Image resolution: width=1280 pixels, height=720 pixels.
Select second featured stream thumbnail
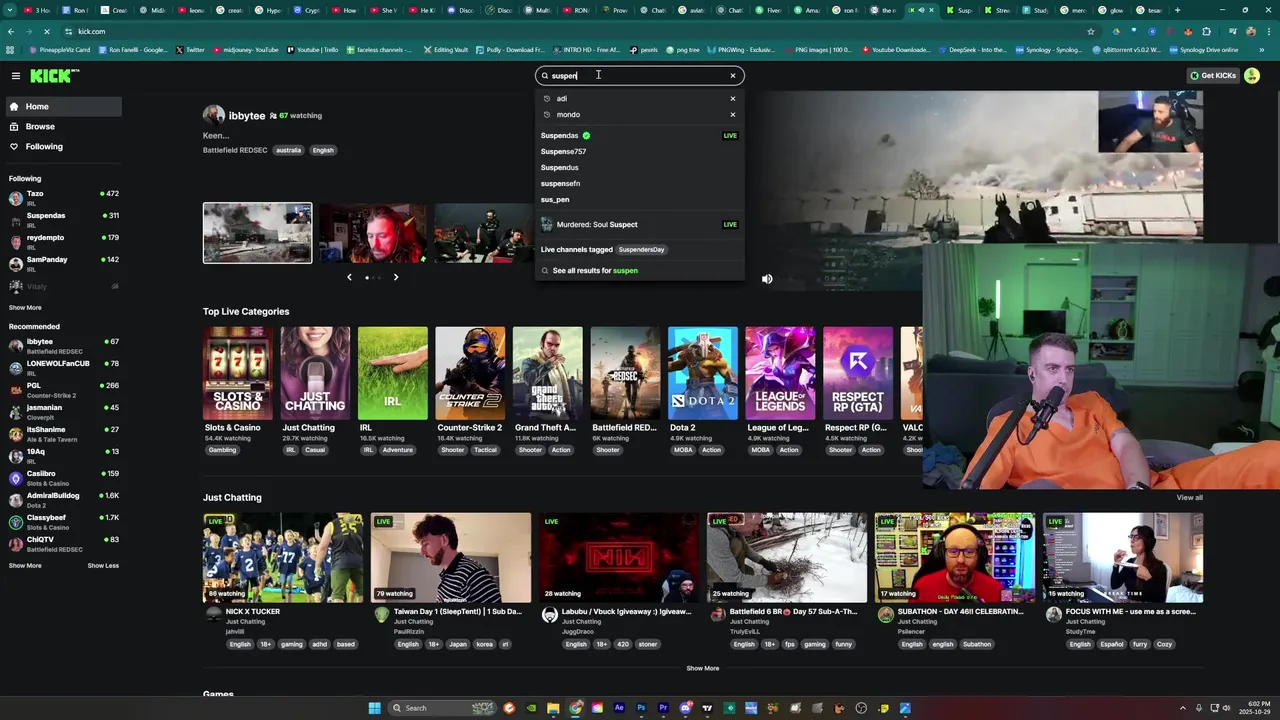373,233
